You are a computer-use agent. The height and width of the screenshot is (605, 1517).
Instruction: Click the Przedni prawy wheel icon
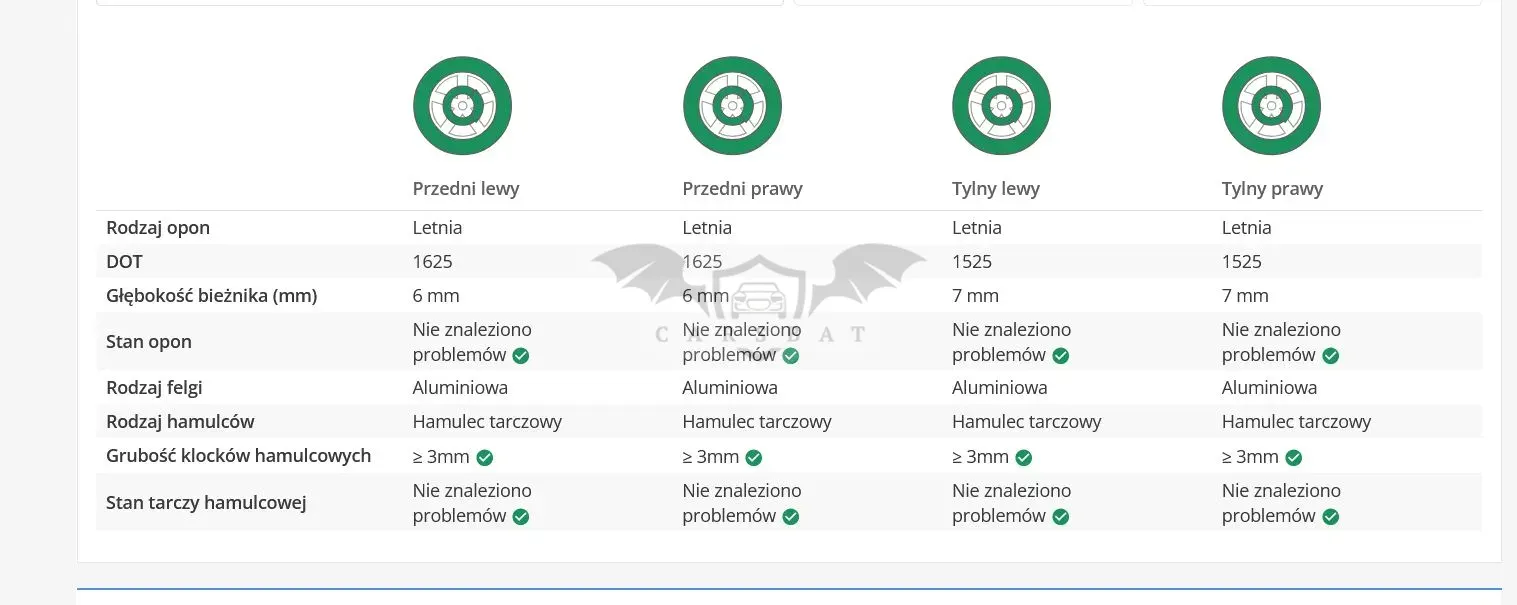(732, 106)
